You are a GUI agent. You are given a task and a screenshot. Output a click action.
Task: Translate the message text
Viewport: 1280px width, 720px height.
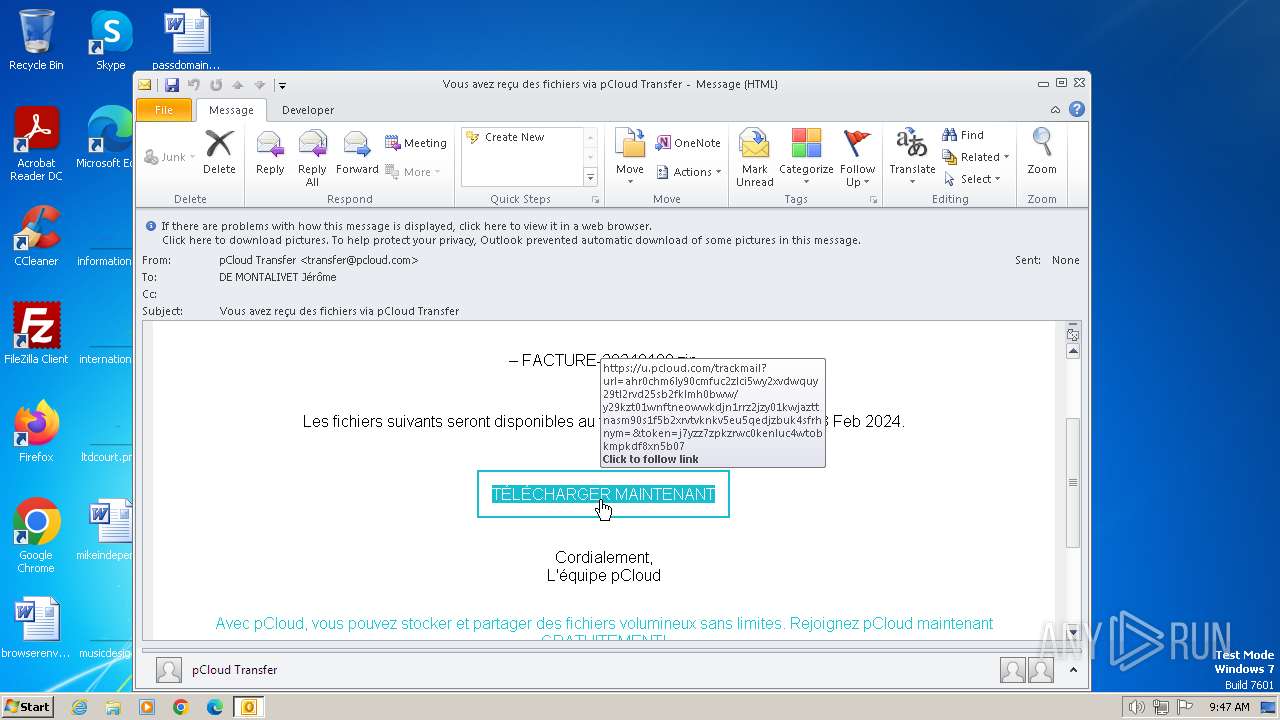(912, 158)
